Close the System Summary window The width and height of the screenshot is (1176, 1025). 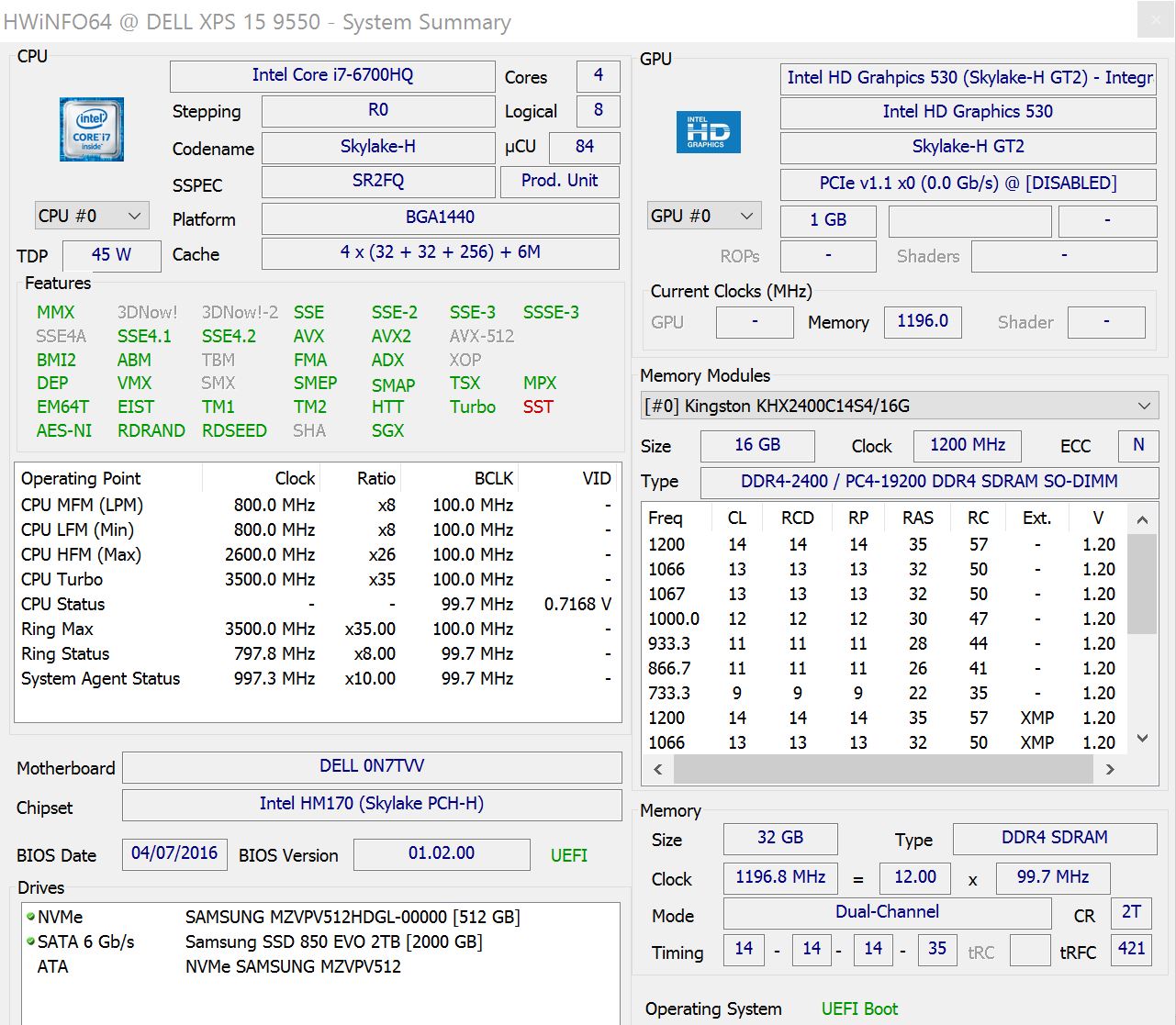1155,20
